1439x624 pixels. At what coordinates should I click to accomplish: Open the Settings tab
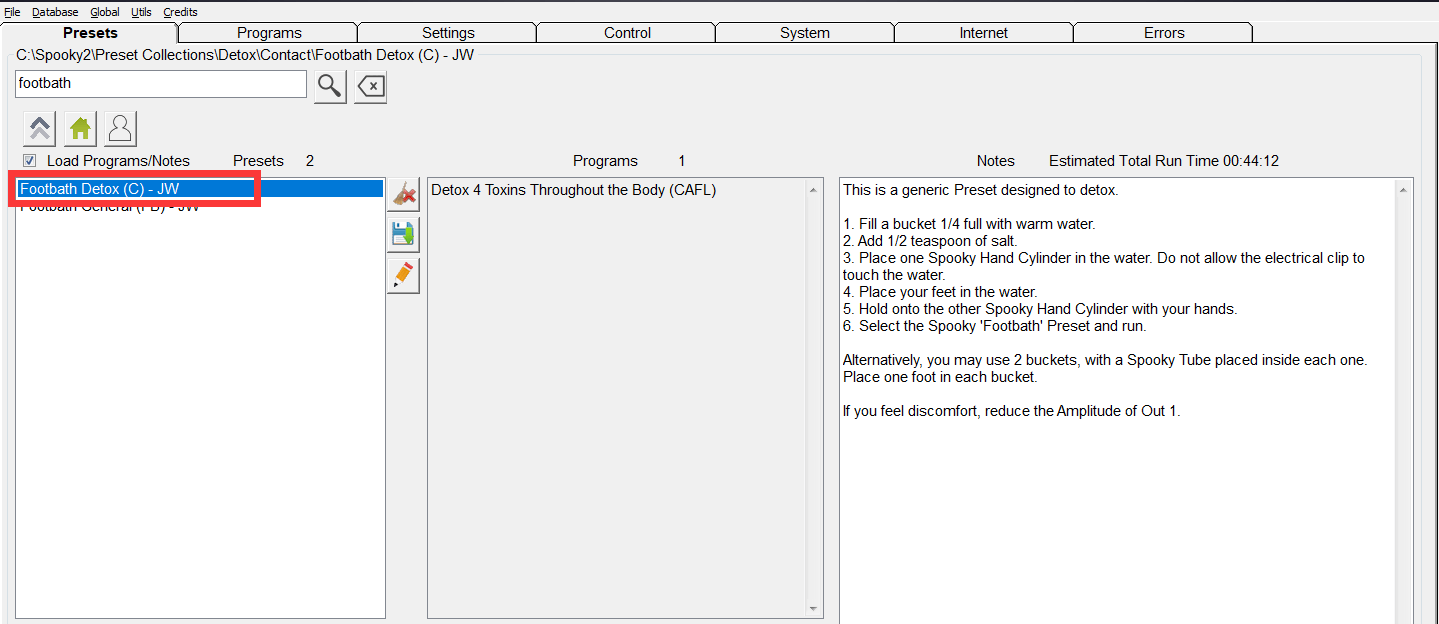(x=448, y=33)
